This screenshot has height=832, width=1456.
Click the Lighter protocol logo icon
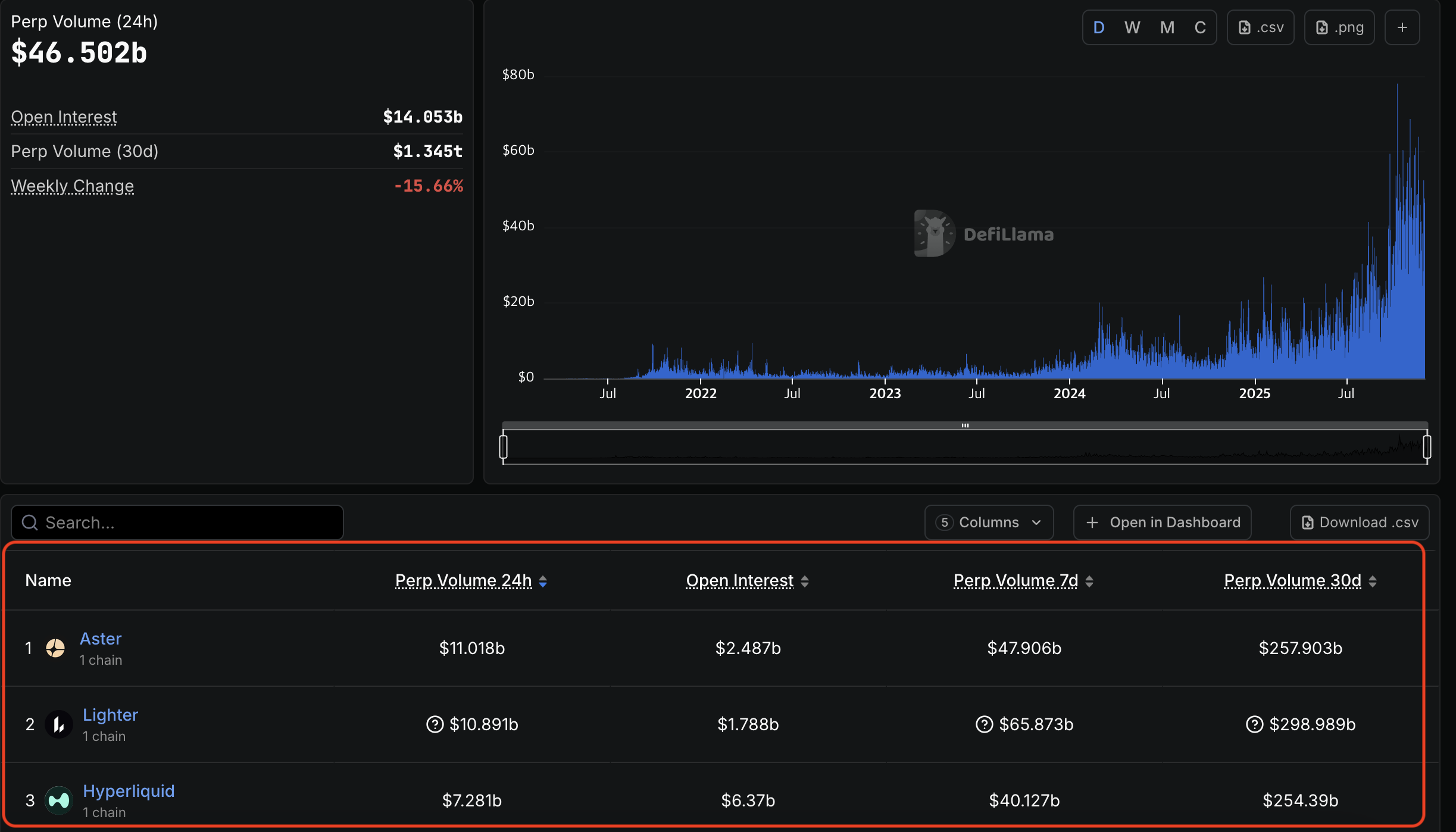point(59,724)
